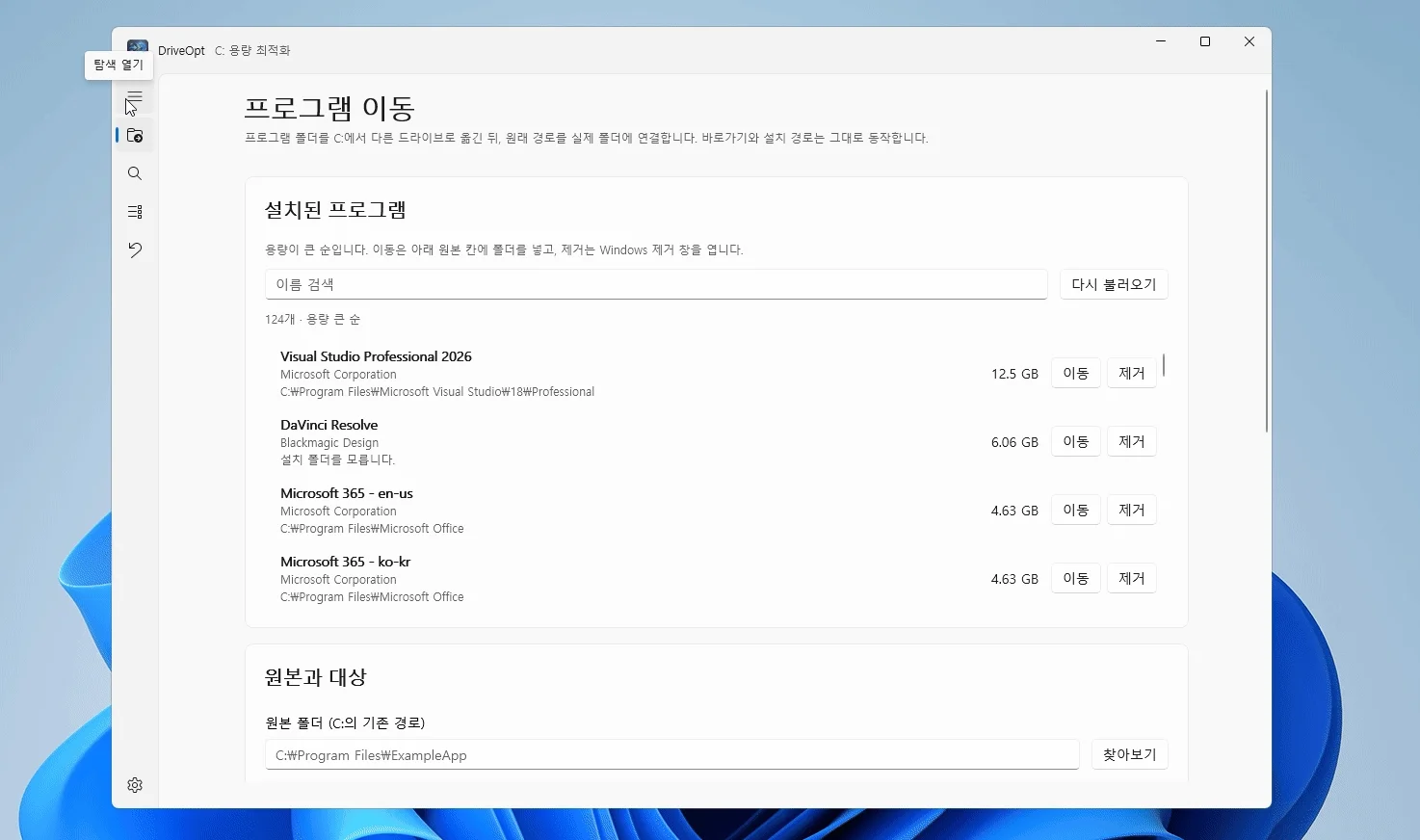Click the Blackmagic Design publisher text
1420x840 pixels.
point(329,443)
